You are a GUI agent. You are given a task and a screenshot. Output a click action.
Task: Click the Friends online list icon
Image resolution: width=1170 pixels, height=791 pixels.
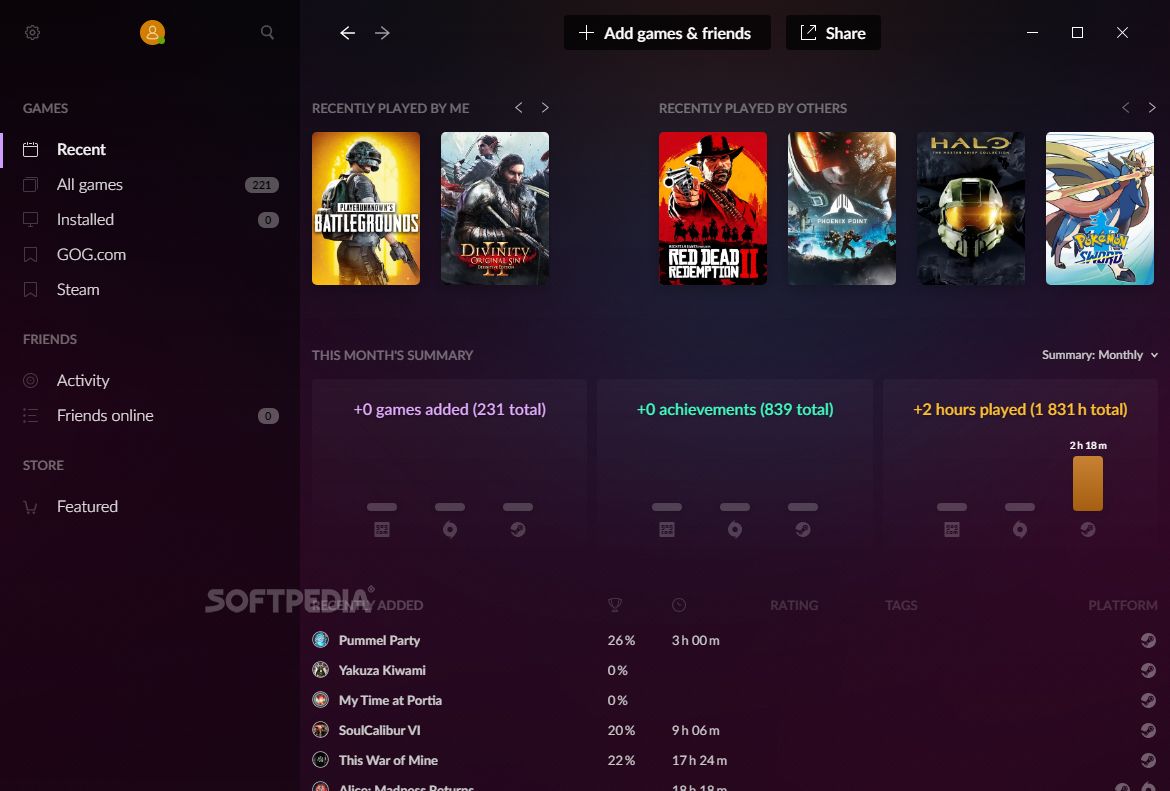[x=31, y=416]
